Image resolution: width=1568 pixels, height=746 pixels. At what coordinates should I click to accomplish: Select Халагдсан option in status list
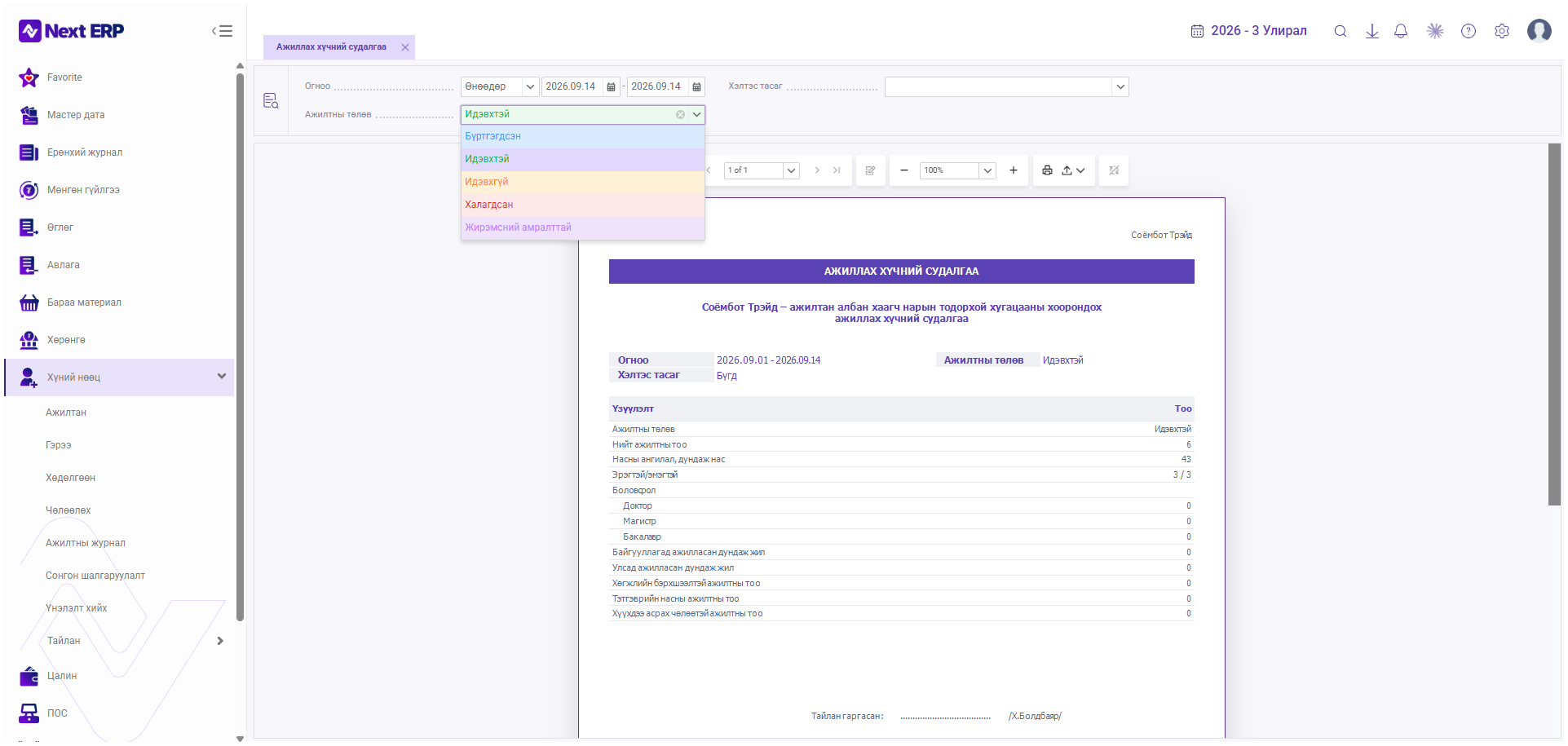click(582, 205)
